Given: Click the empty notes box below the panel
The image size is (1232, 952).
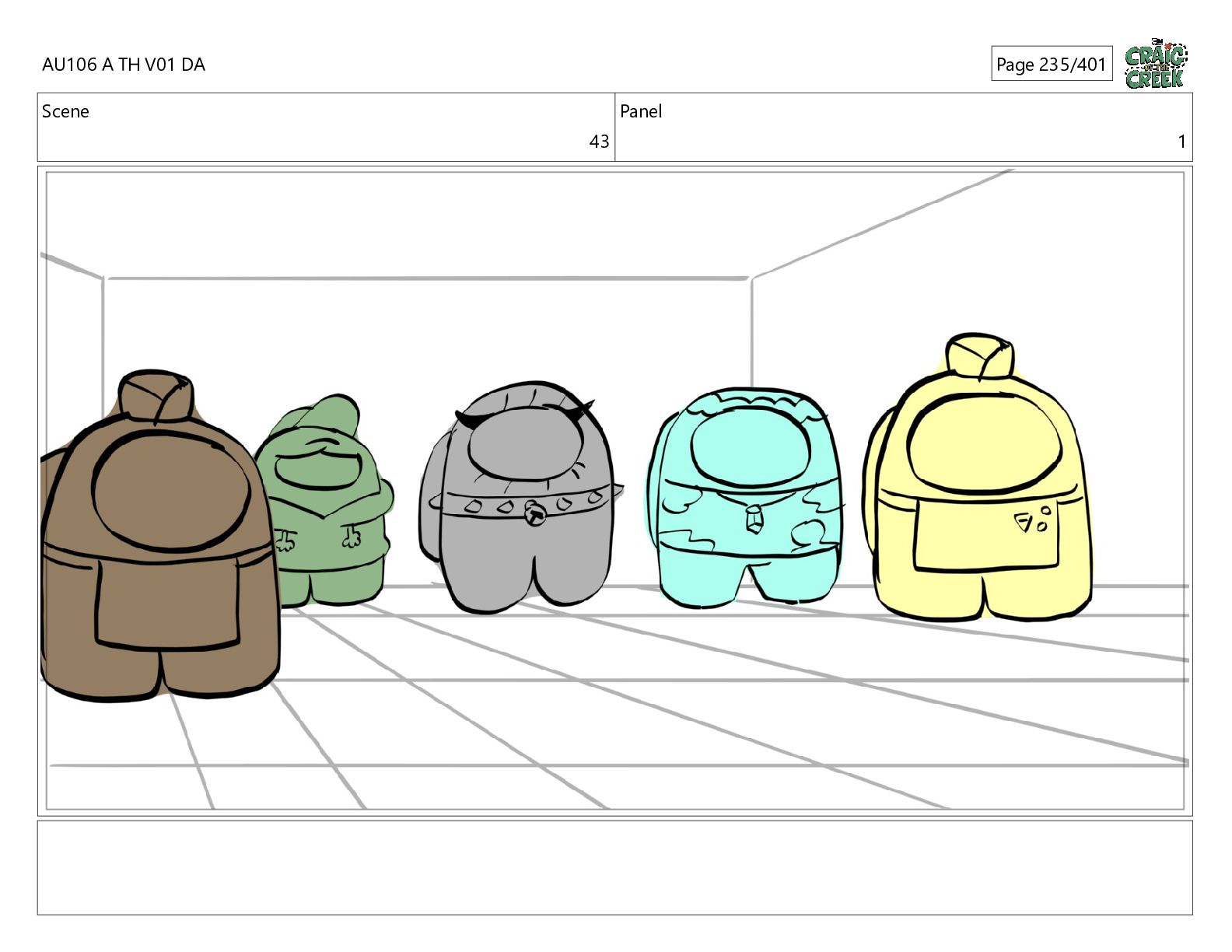Looking at the screenshot, I should click(614, 867).
